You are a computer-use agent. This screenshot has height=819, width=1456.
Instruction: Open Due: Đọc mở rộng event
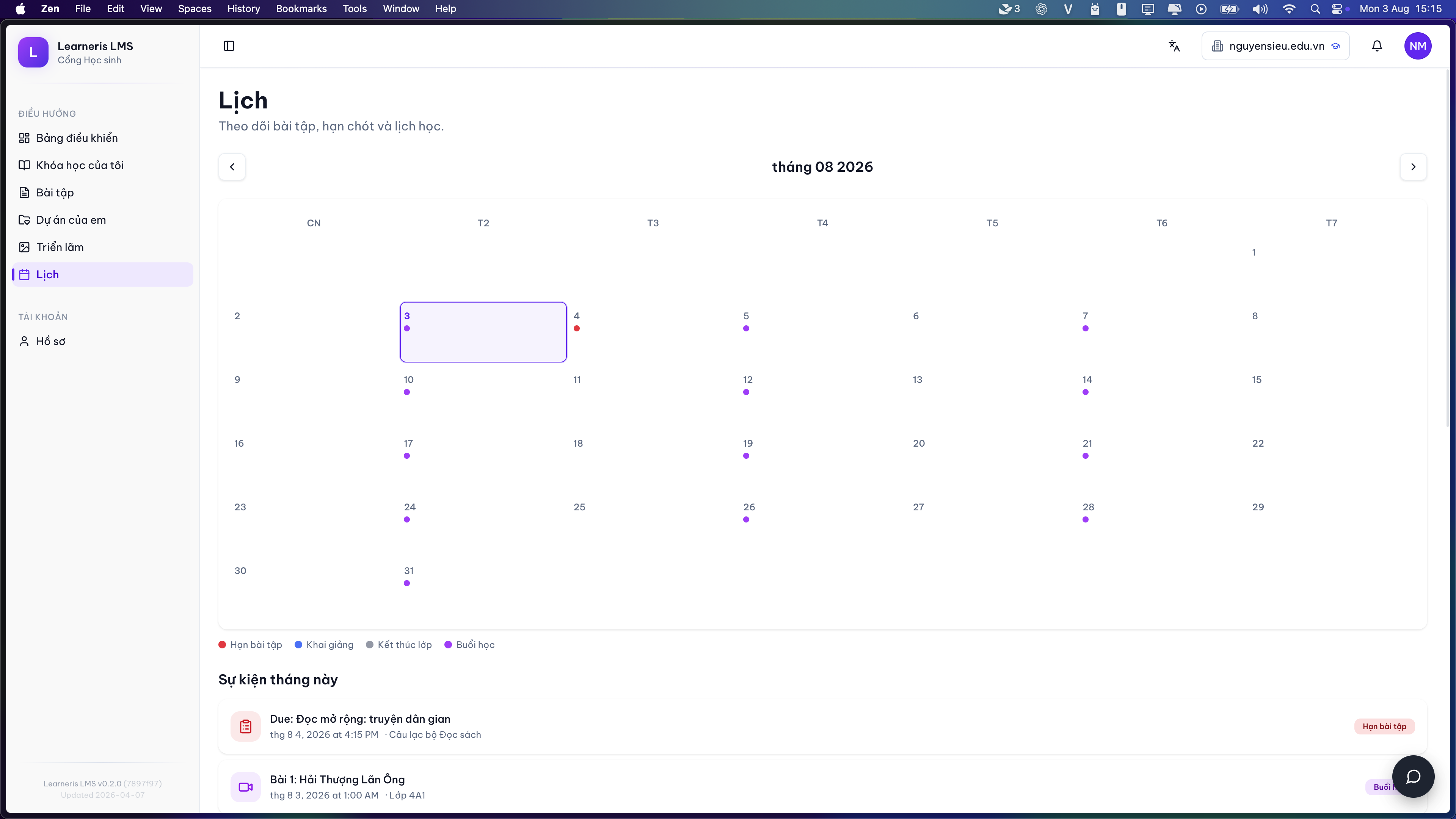click(822, 726)
